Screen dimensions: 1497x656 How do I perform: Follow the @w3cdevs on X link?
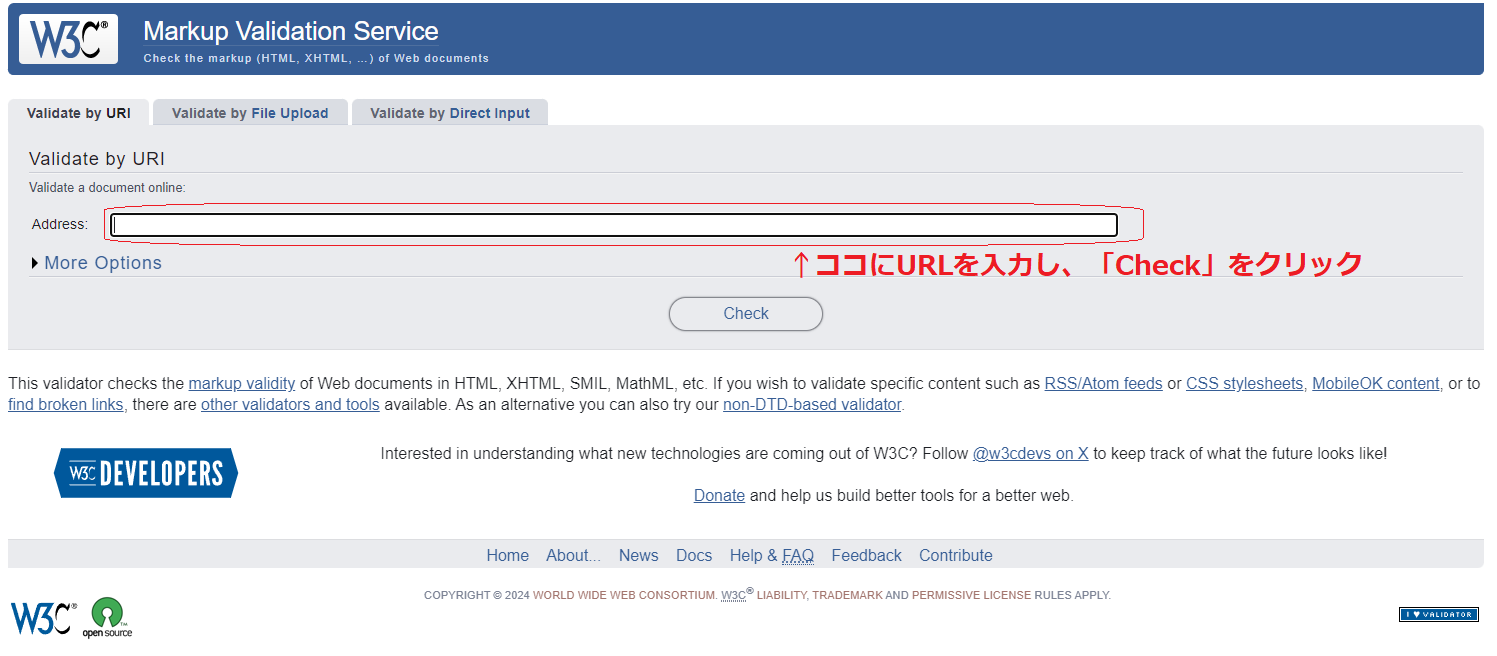click(x=1030, y=453)
